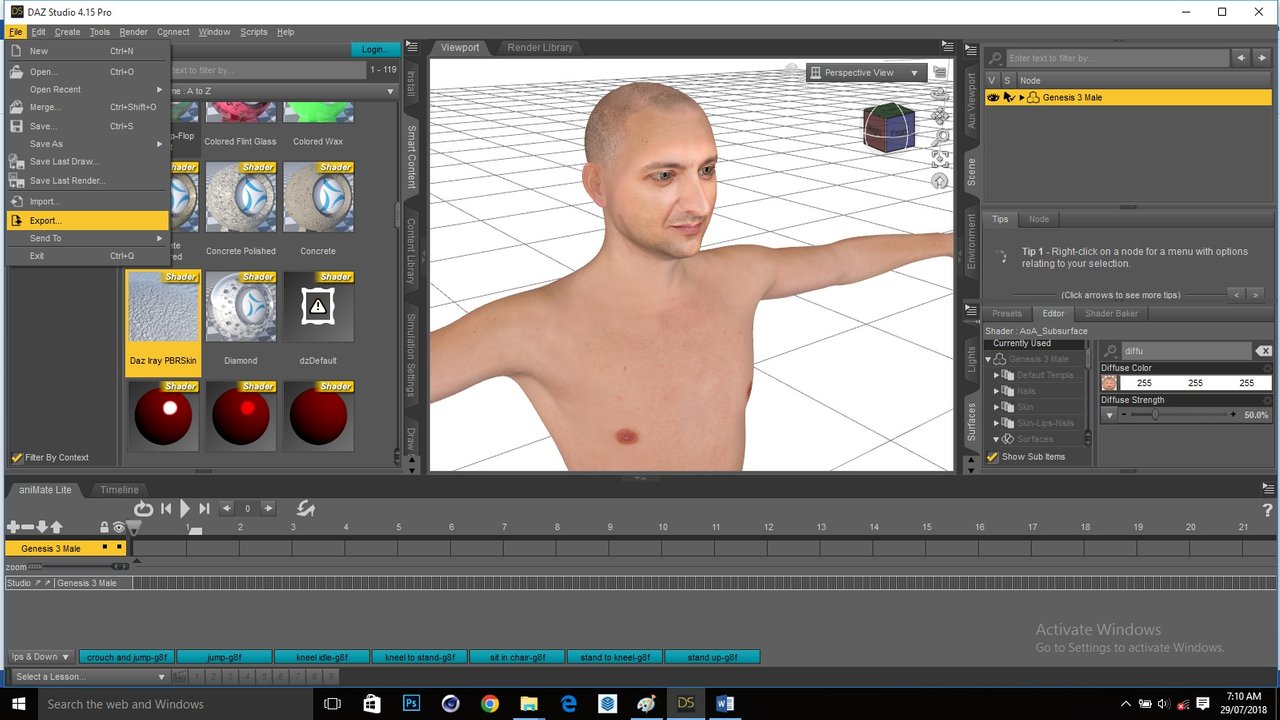The width and height of the screenshot is (1280, 720).
Task: Remove track with minus icon
Action: 28,527
